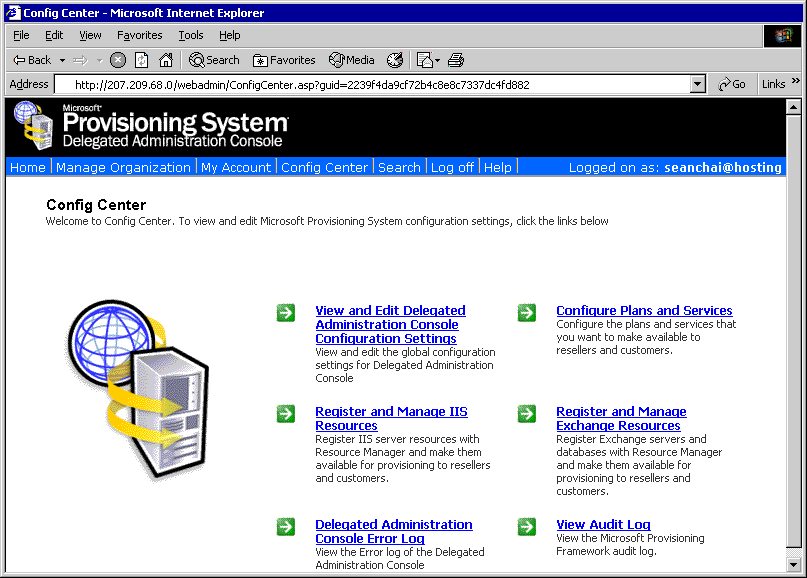The image size is (807, 578).
Task: Click Log off in the navigation bar
Action: (452, 167)
